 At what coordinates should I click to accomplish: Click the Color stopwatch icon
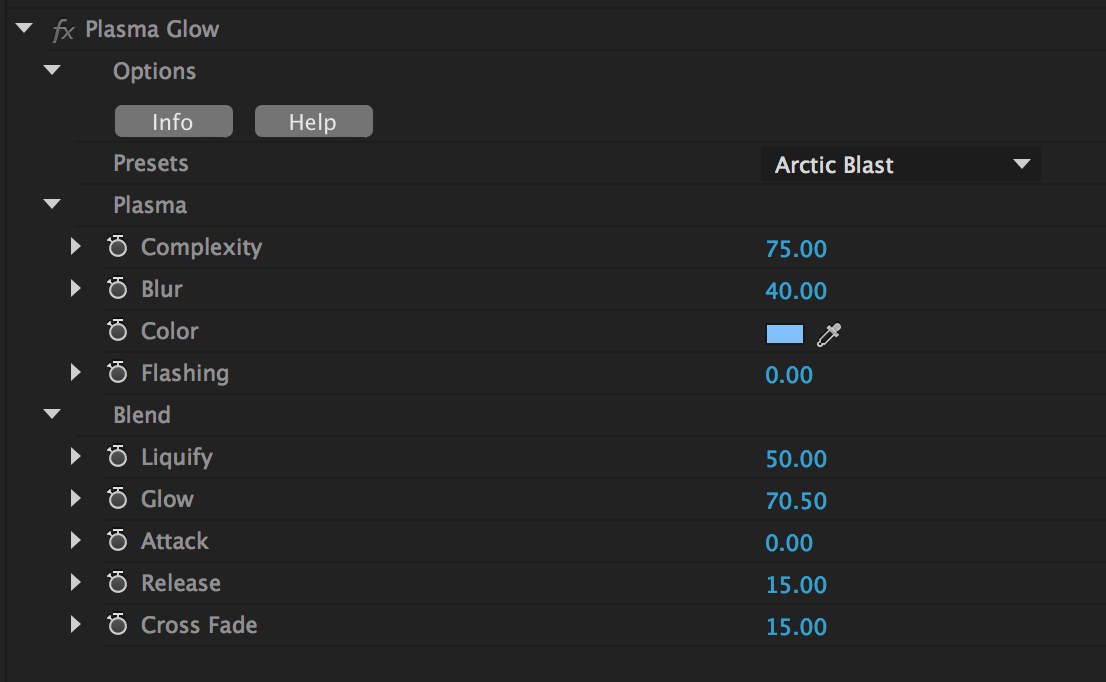pos(118,331)
